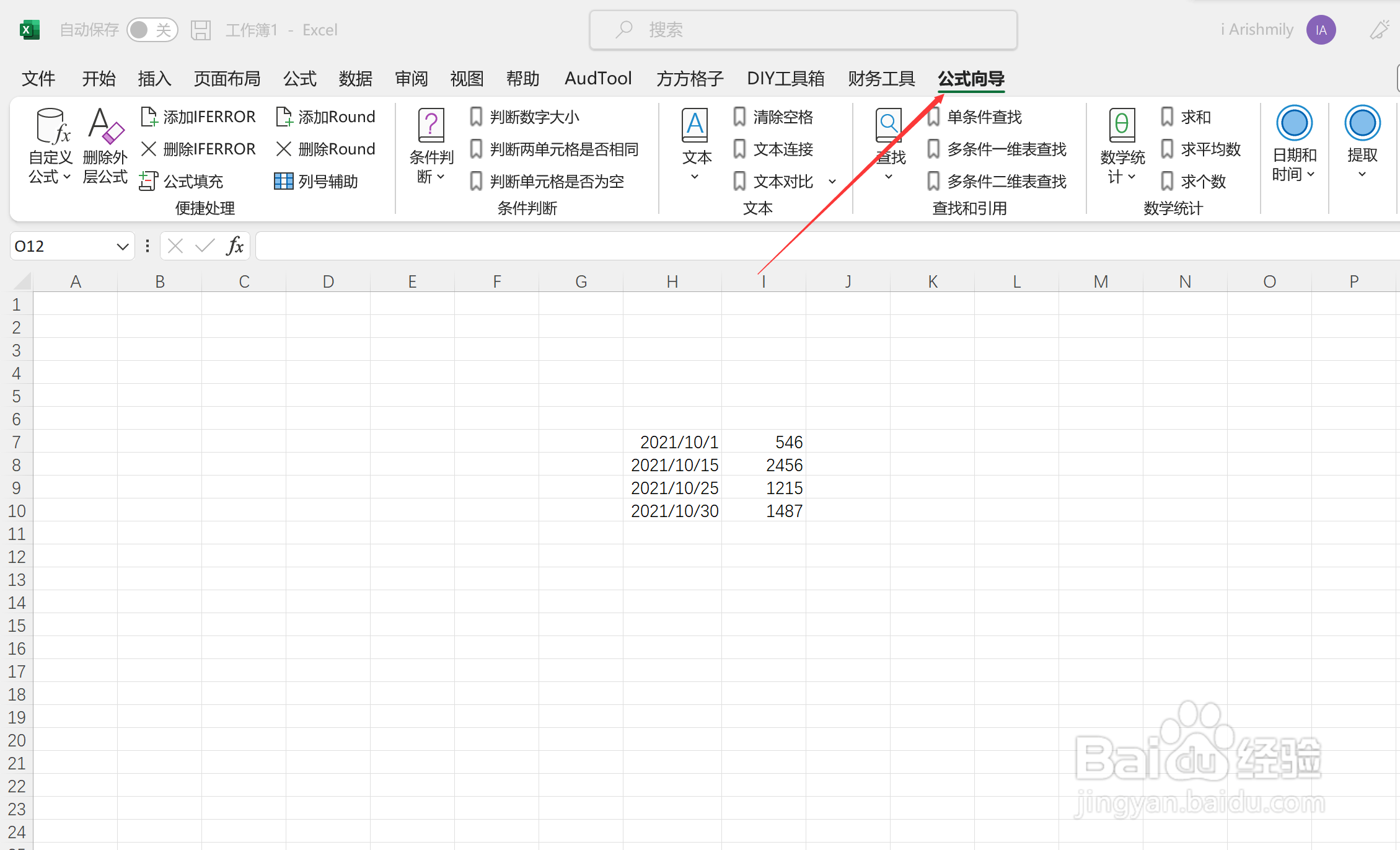Click 文本对比
The width and height of the screenshot is (1400, 850).
[773, 181]
